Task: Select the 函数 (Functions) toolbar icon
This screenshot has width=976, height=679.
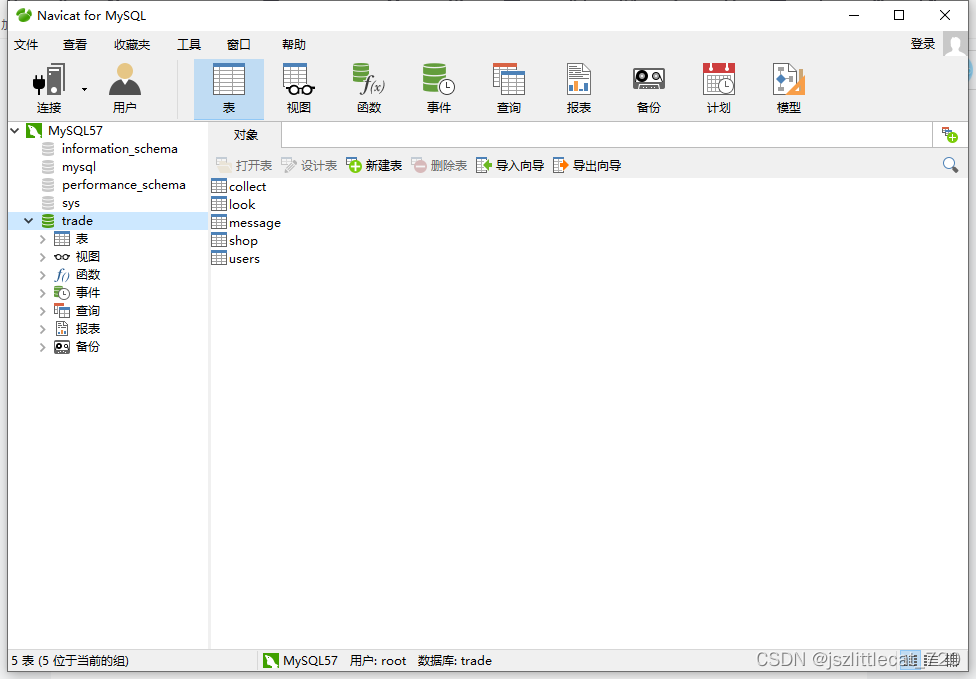Action: point(368,87)
